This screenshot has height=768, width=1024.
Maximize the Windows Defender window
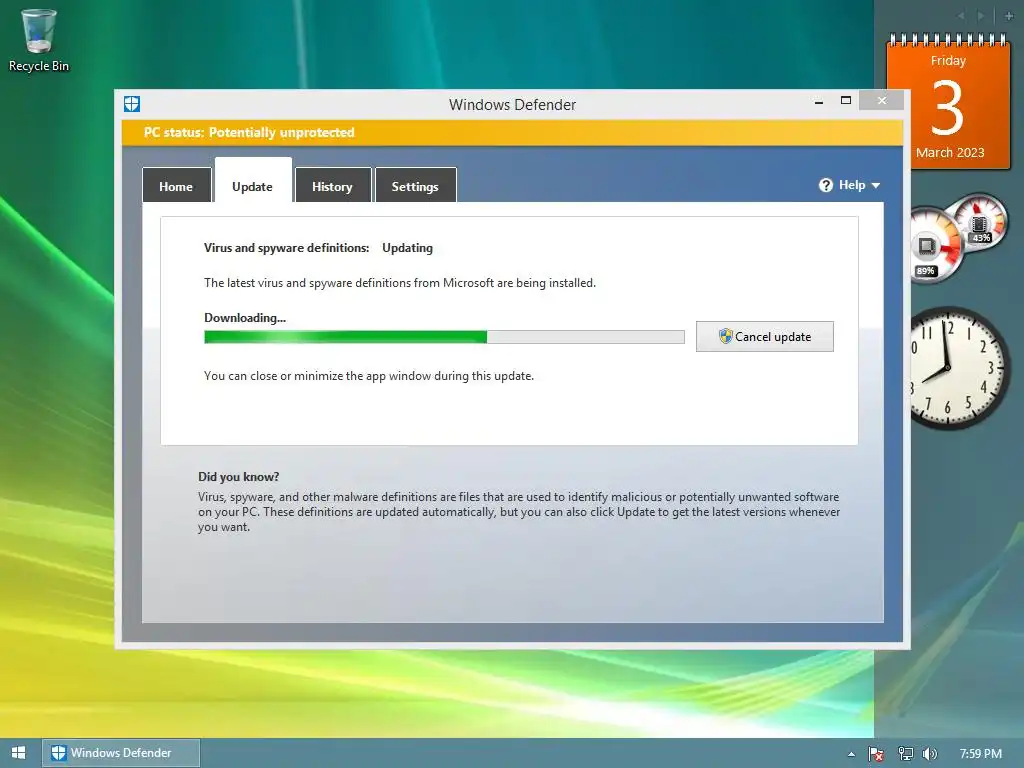tap(846, 101)
